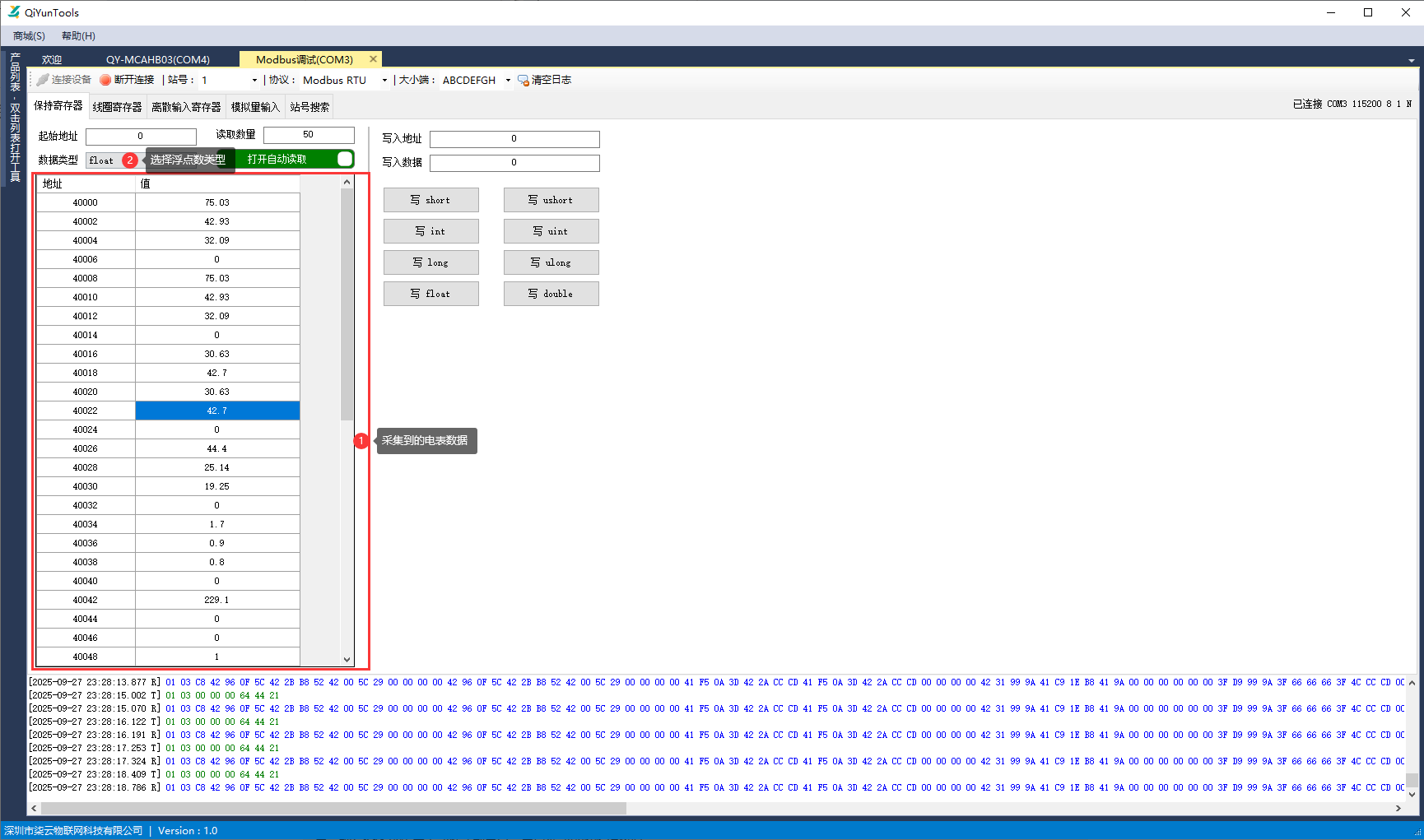Open the tab overflow arrow at far right
Viewport: 1424px width, 840px height.
pyautogui.click(x=1411, y=61)
